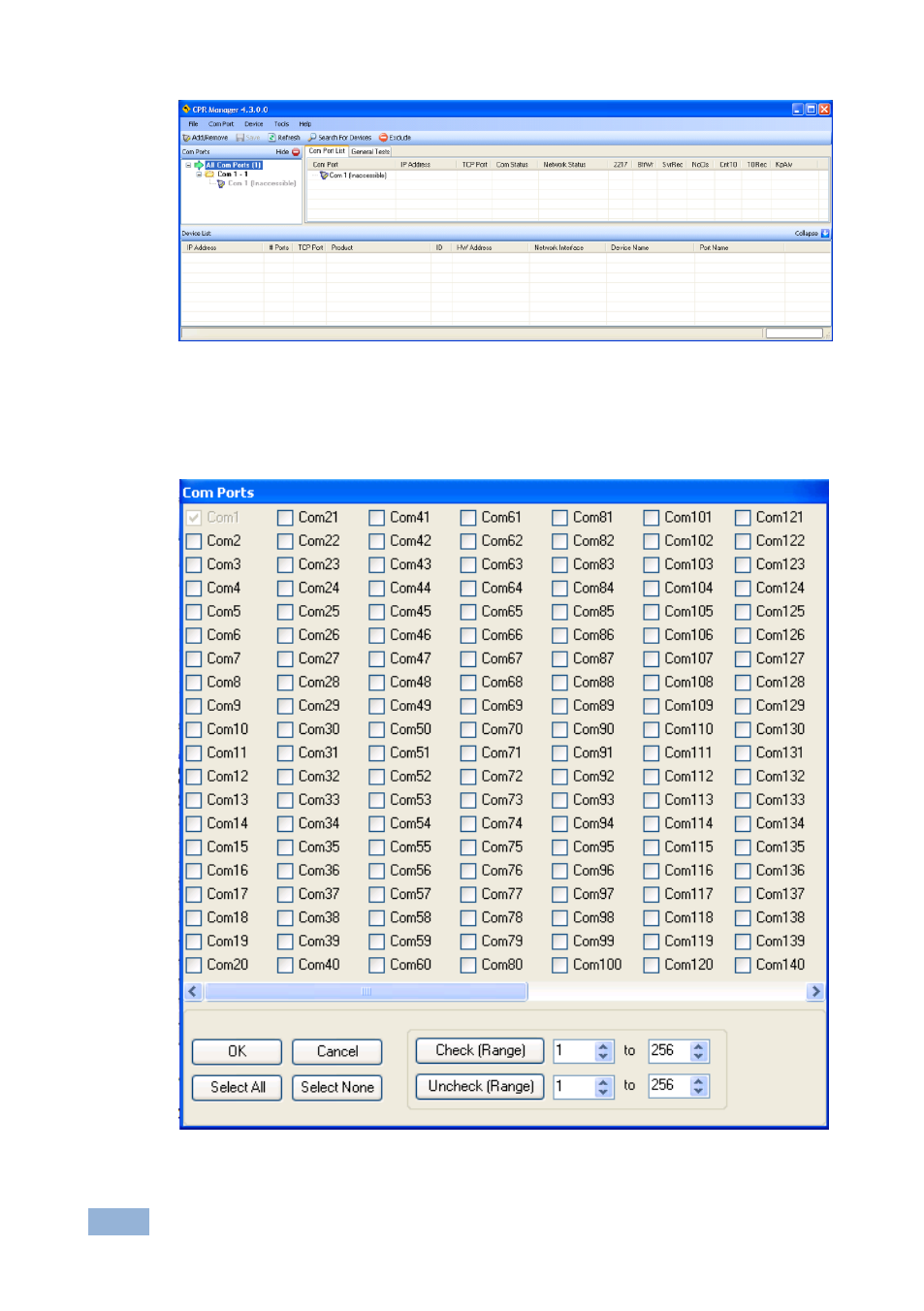Decrease the Check range end value 256

pos(699,1057)
